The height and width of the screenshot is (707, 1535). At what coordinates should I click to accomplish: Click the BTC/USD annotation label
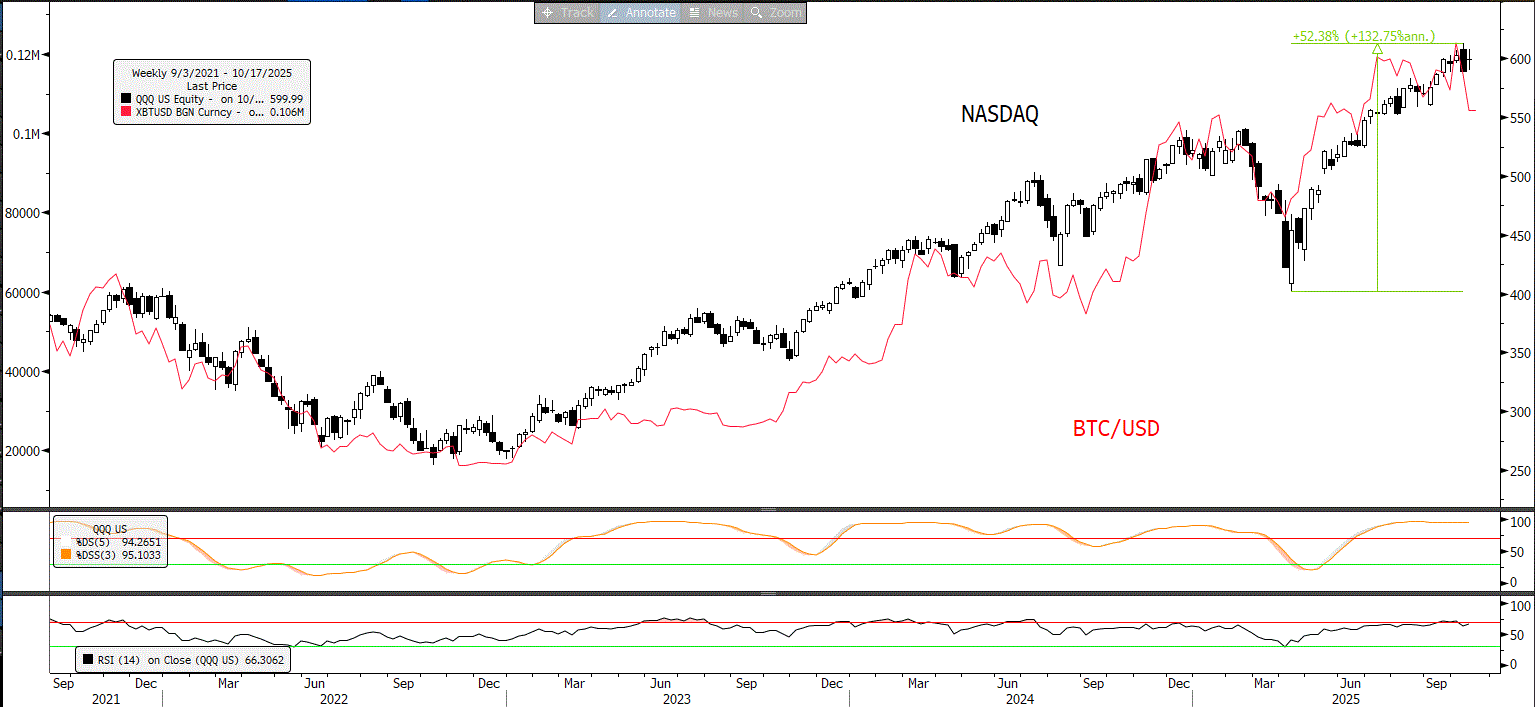[1116, 429]
